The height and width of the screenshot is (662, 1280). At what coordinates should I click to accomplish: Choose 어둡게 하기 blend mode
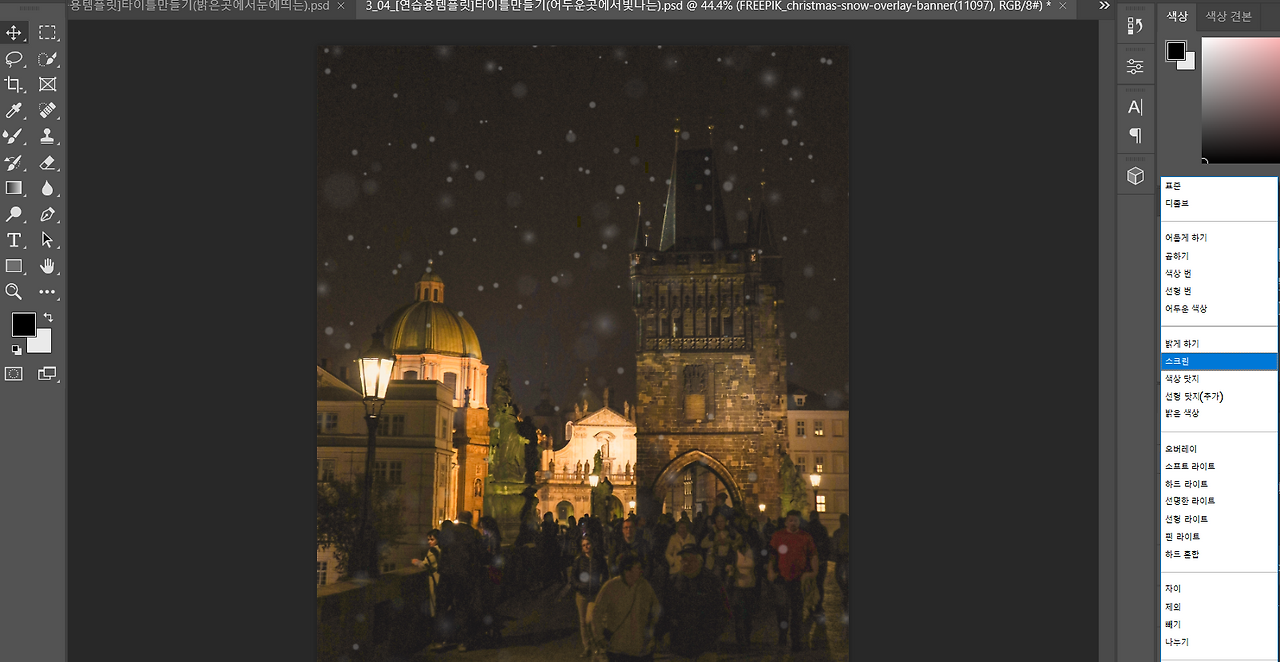1219,238
